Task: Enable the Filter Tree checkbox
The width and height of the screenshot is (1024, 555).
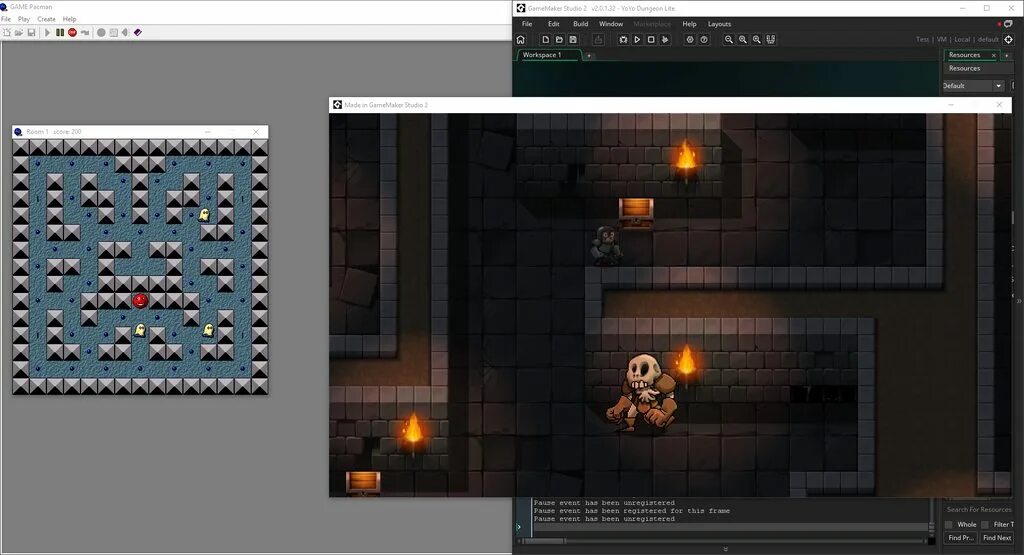Action: (x=985, y=524)
